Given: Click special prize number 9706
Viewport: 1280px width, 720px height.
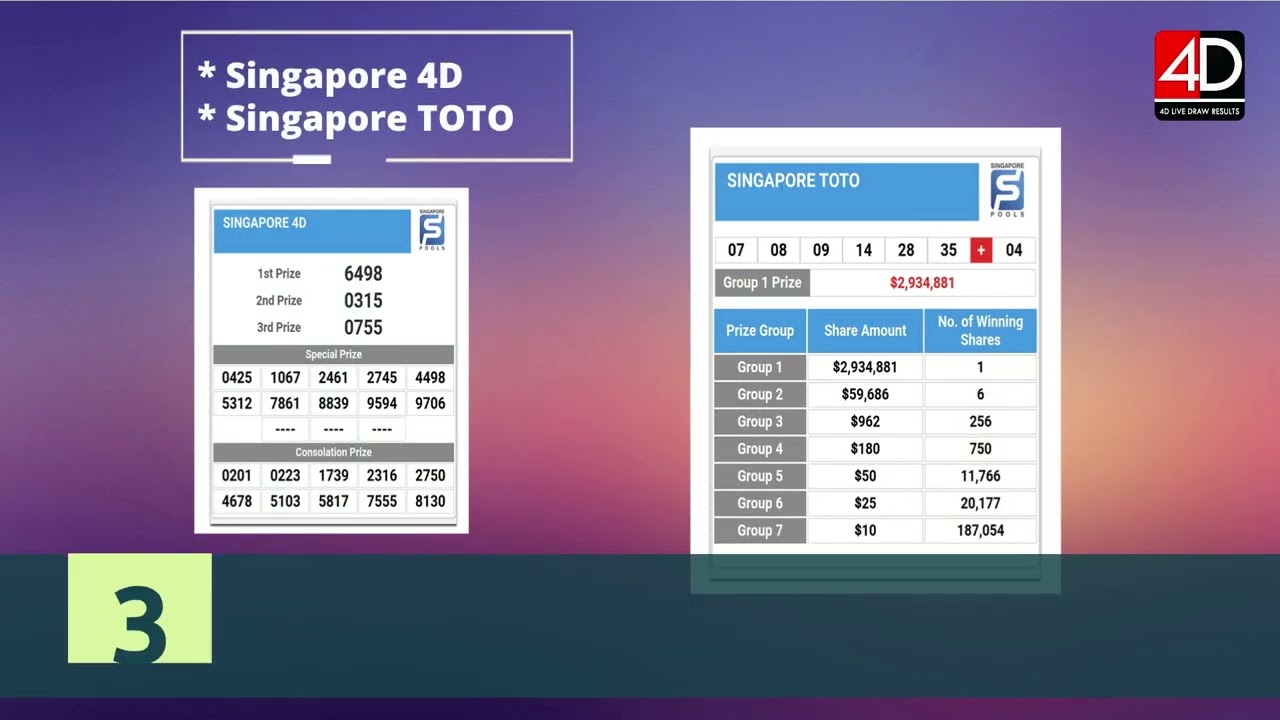Looking at the screenshot, I should click(430, 404).
